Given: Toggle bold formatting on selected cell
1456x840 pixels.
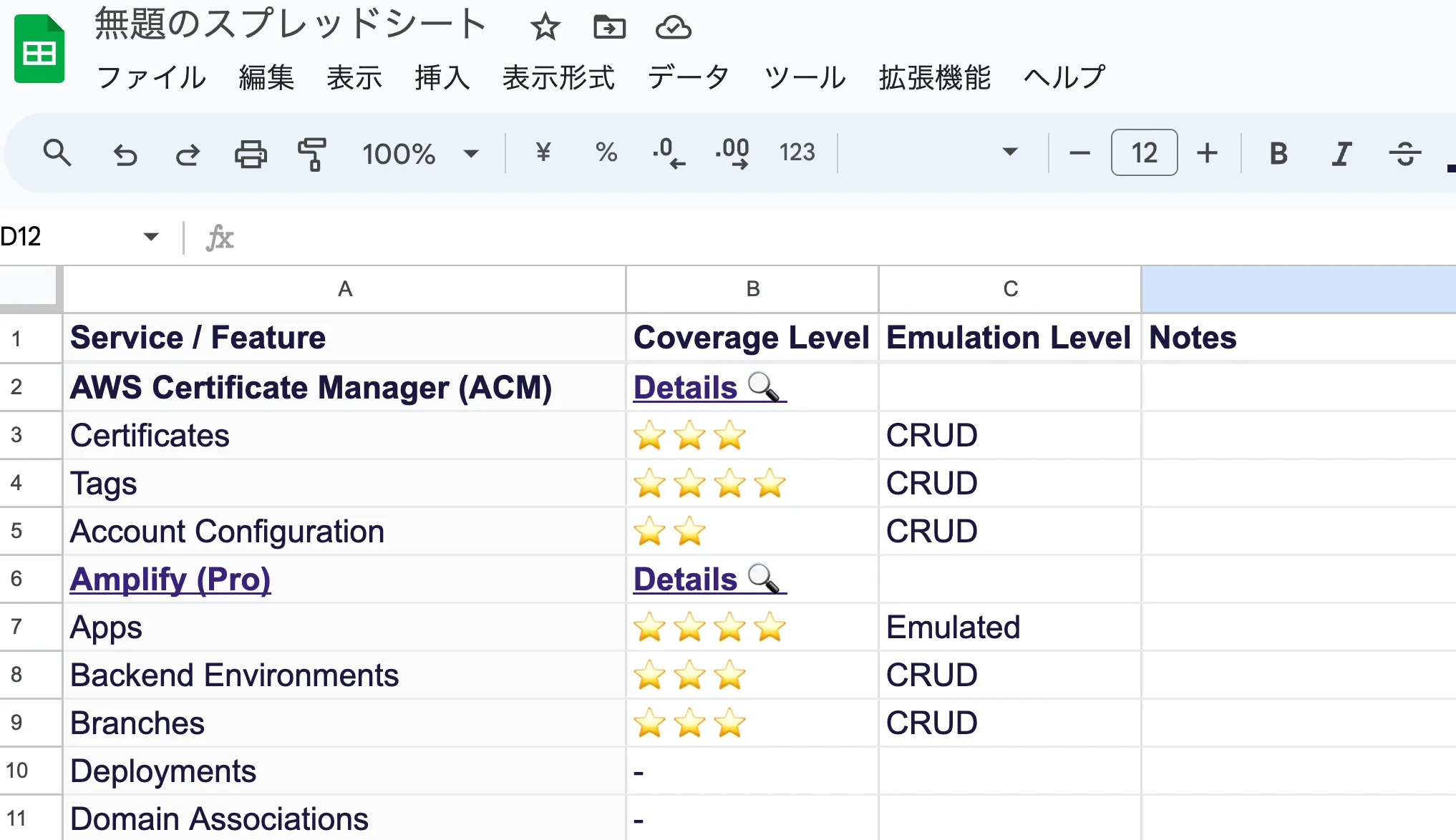Looking at the screenshot, I should pos(1278,153).
